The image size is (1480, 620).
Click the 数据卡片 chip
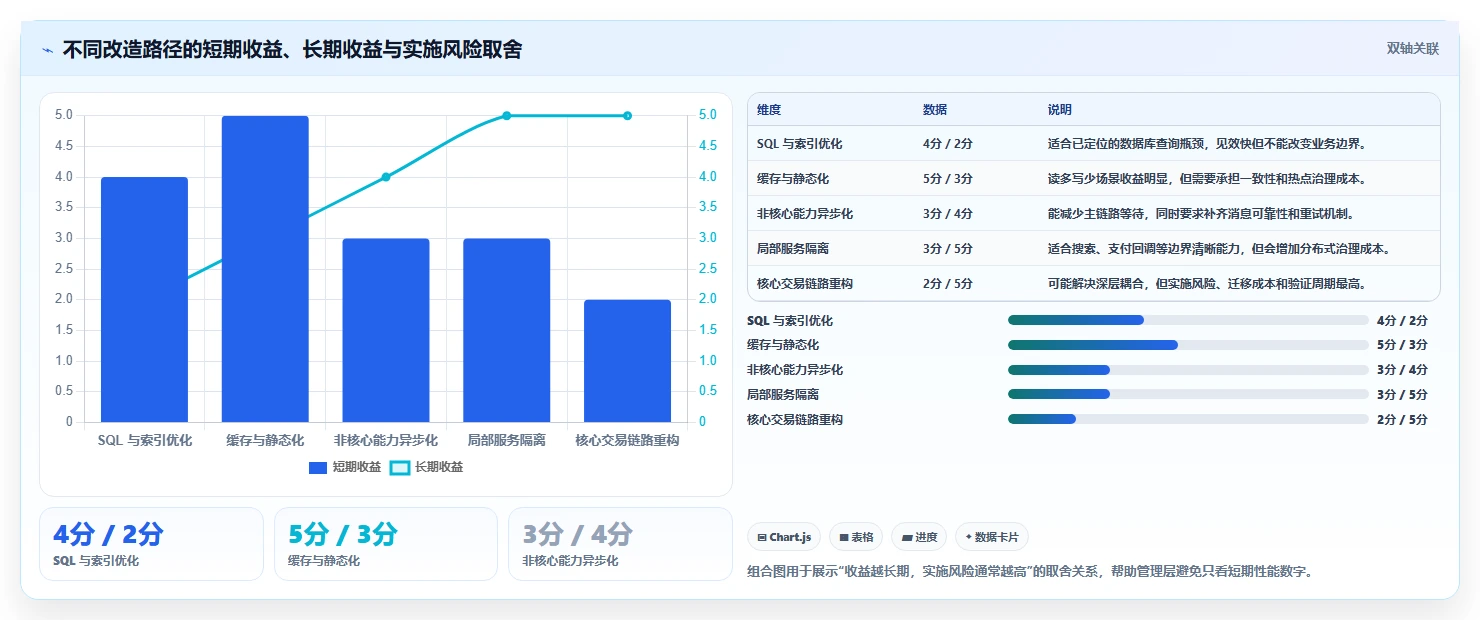992,537
